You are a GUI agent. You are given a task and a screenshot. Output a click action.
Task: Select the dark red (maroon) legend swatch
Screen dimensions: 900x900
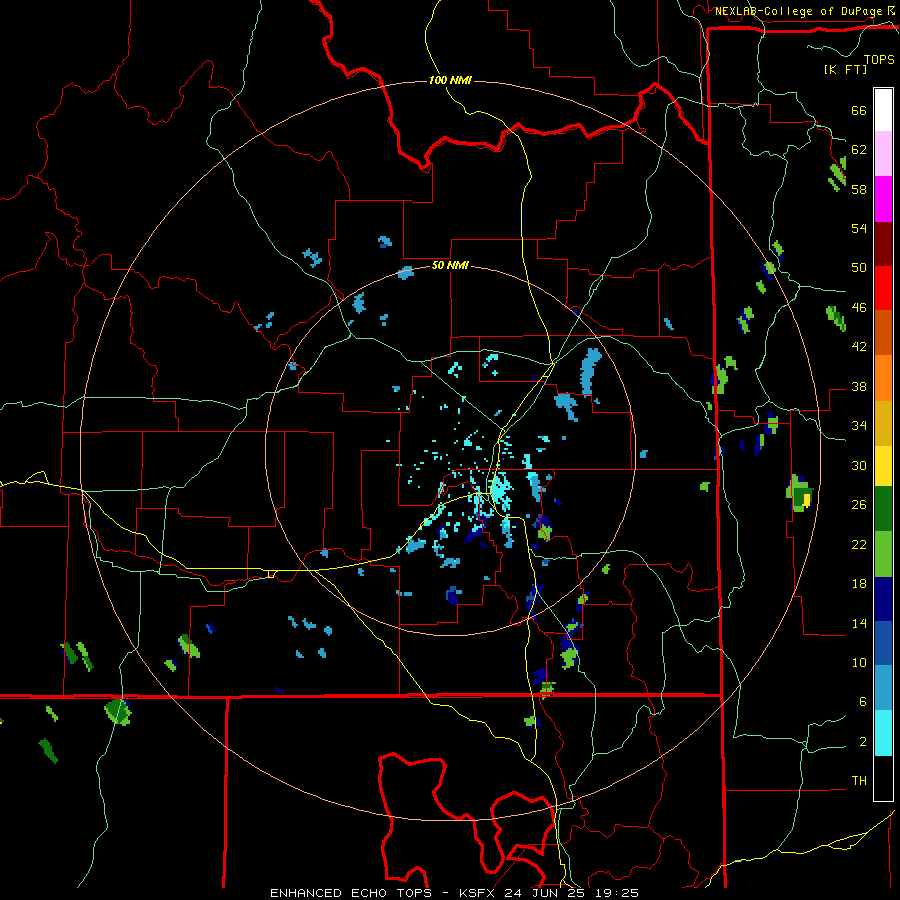coord(883,244)
